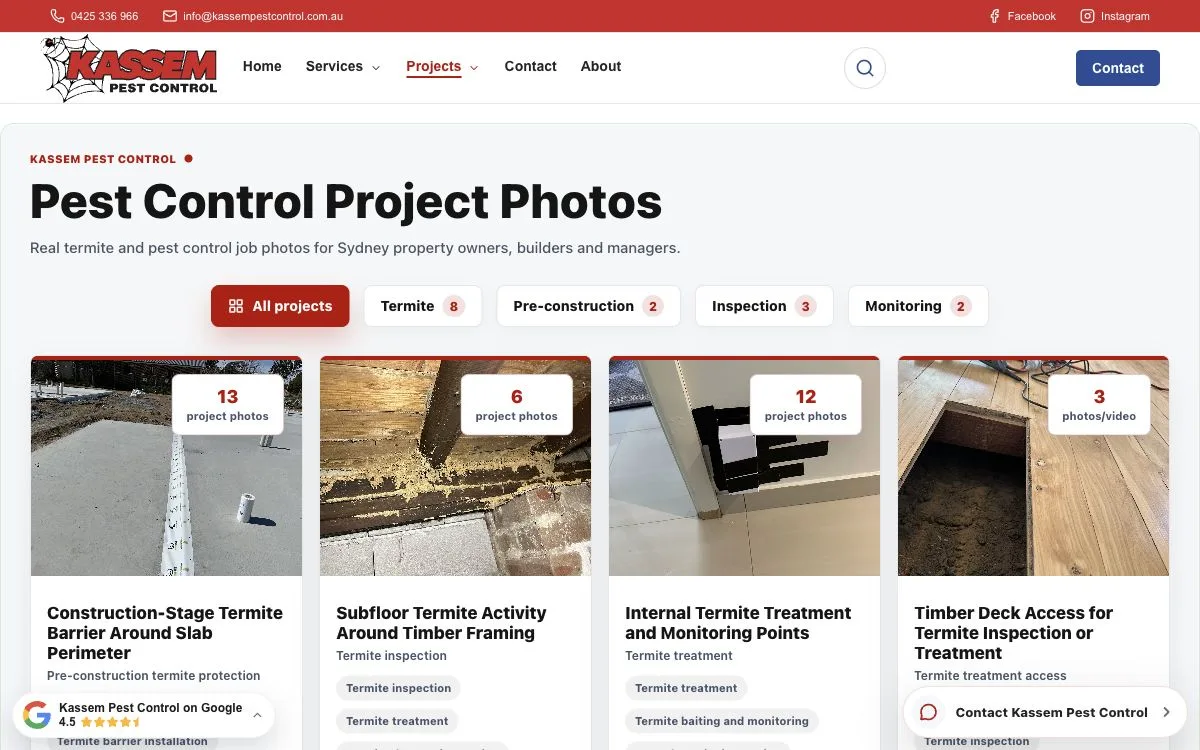Viewport: 1200px width, 750px height.
Task: Click info@kassempestcontrol.com.au email link
Action: click(263, 16)
